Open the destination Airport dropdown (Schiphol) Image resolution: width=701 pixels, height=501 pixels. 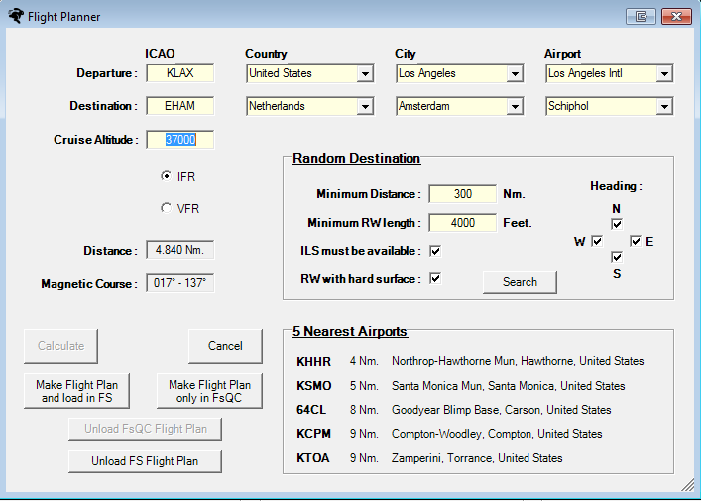point(664,106)
